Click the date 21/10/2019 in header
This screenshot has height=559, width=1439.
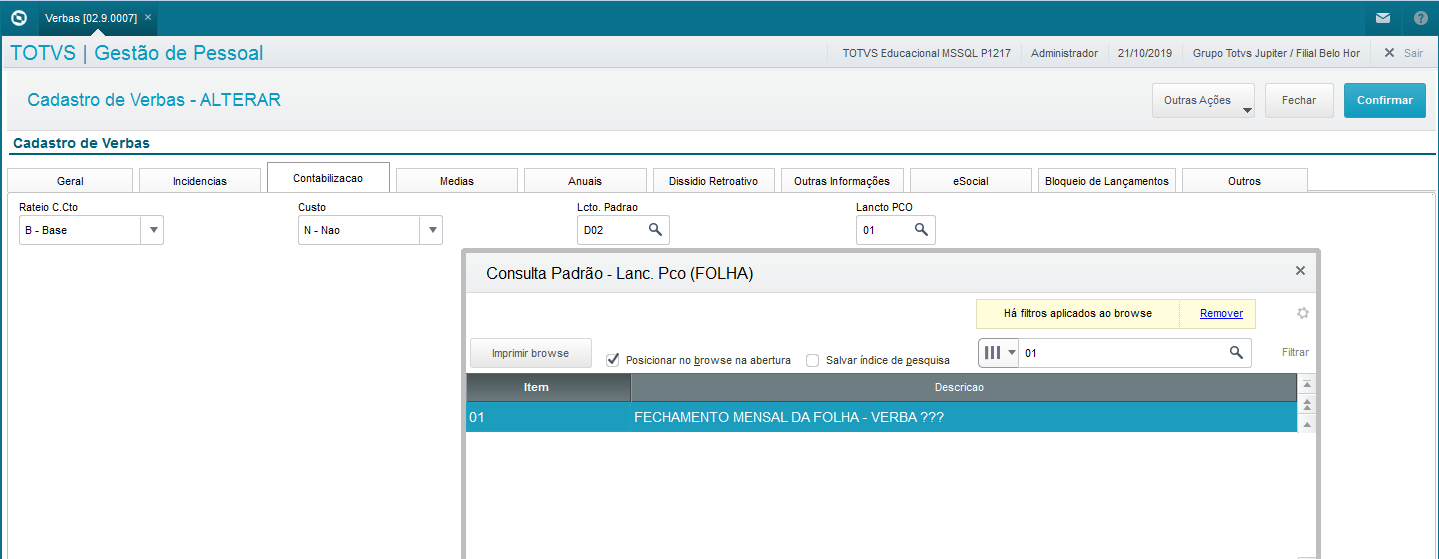(x=1145, y=53)
